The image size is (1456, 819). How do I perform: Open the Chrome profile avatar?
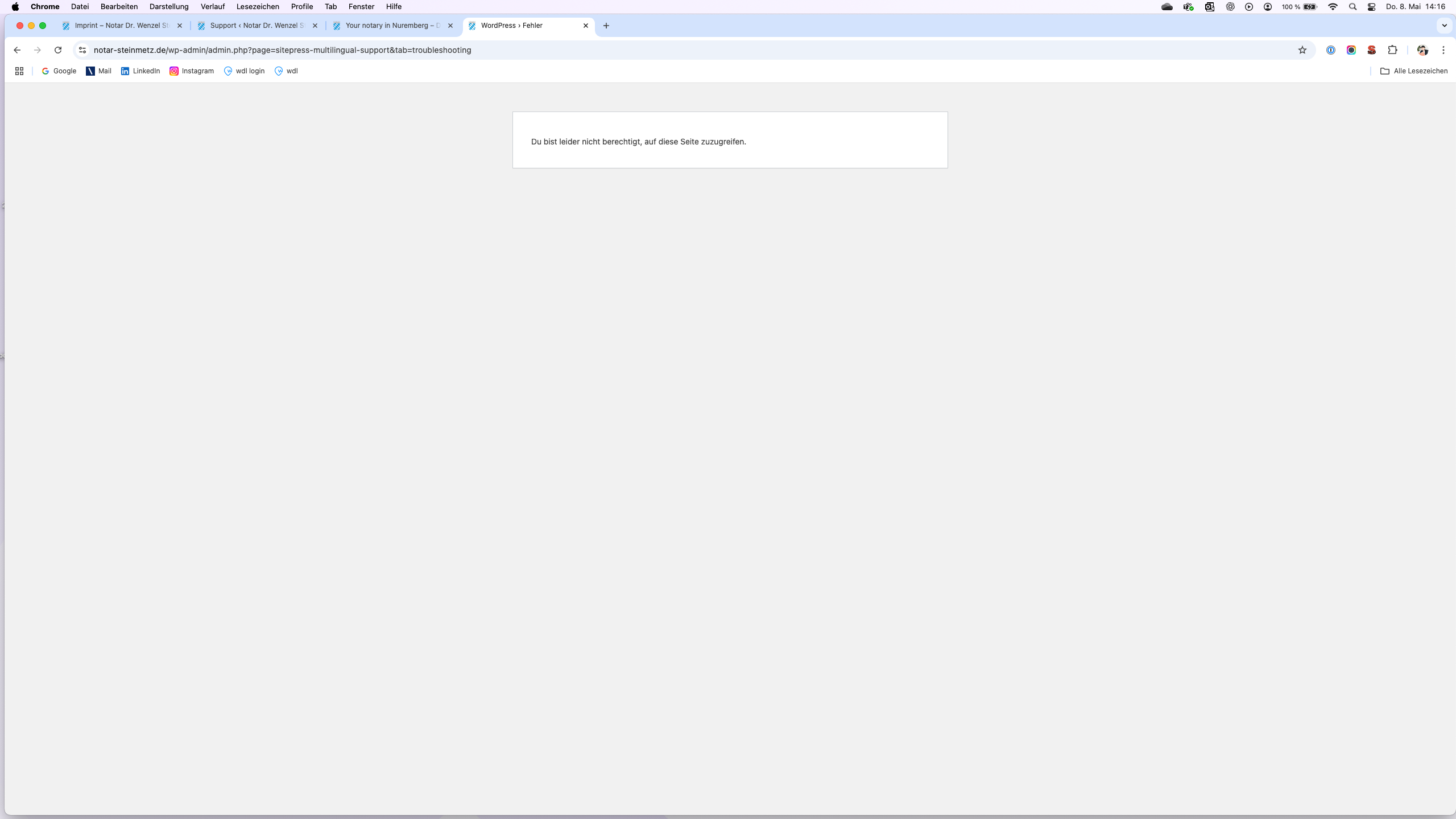coord(1422,50)
